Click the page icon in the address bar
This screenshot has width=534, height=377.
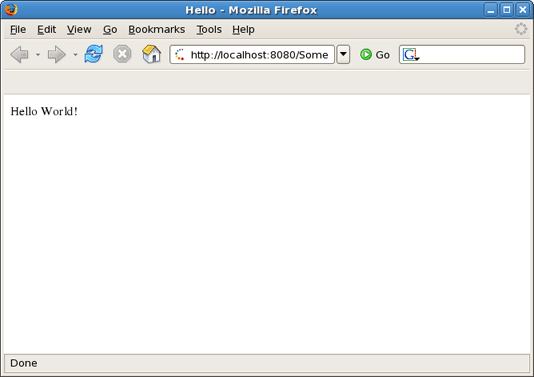[179, 54]
